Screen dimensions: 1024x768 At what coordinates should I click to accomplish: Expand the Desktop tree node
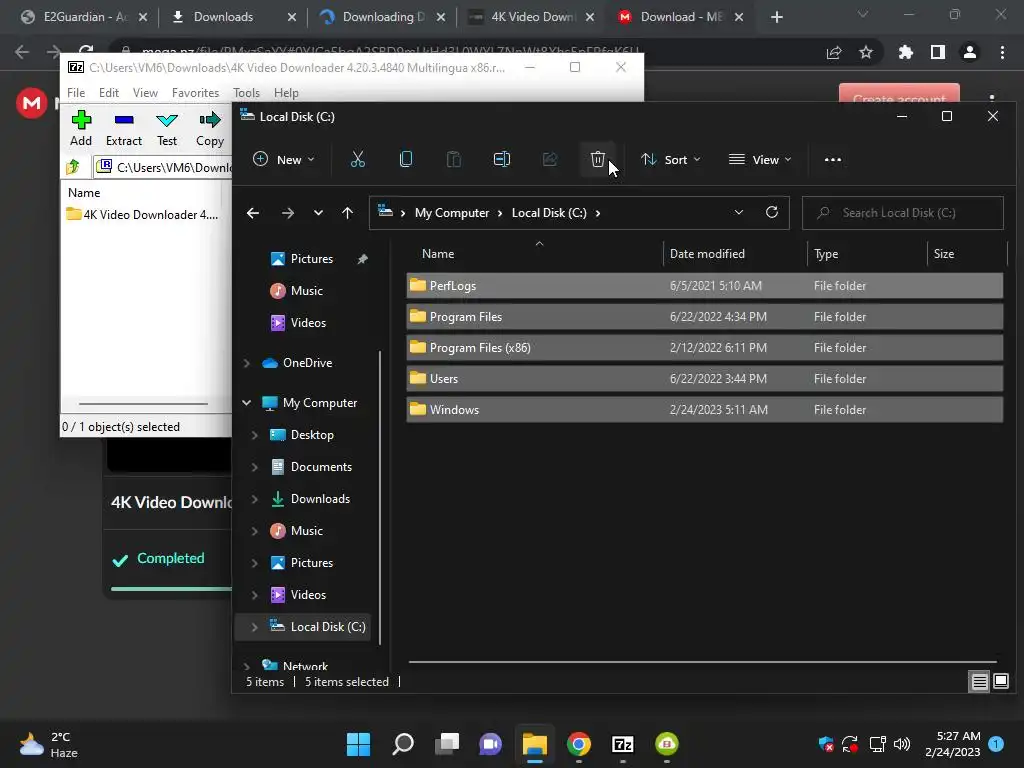coord(255,435)
